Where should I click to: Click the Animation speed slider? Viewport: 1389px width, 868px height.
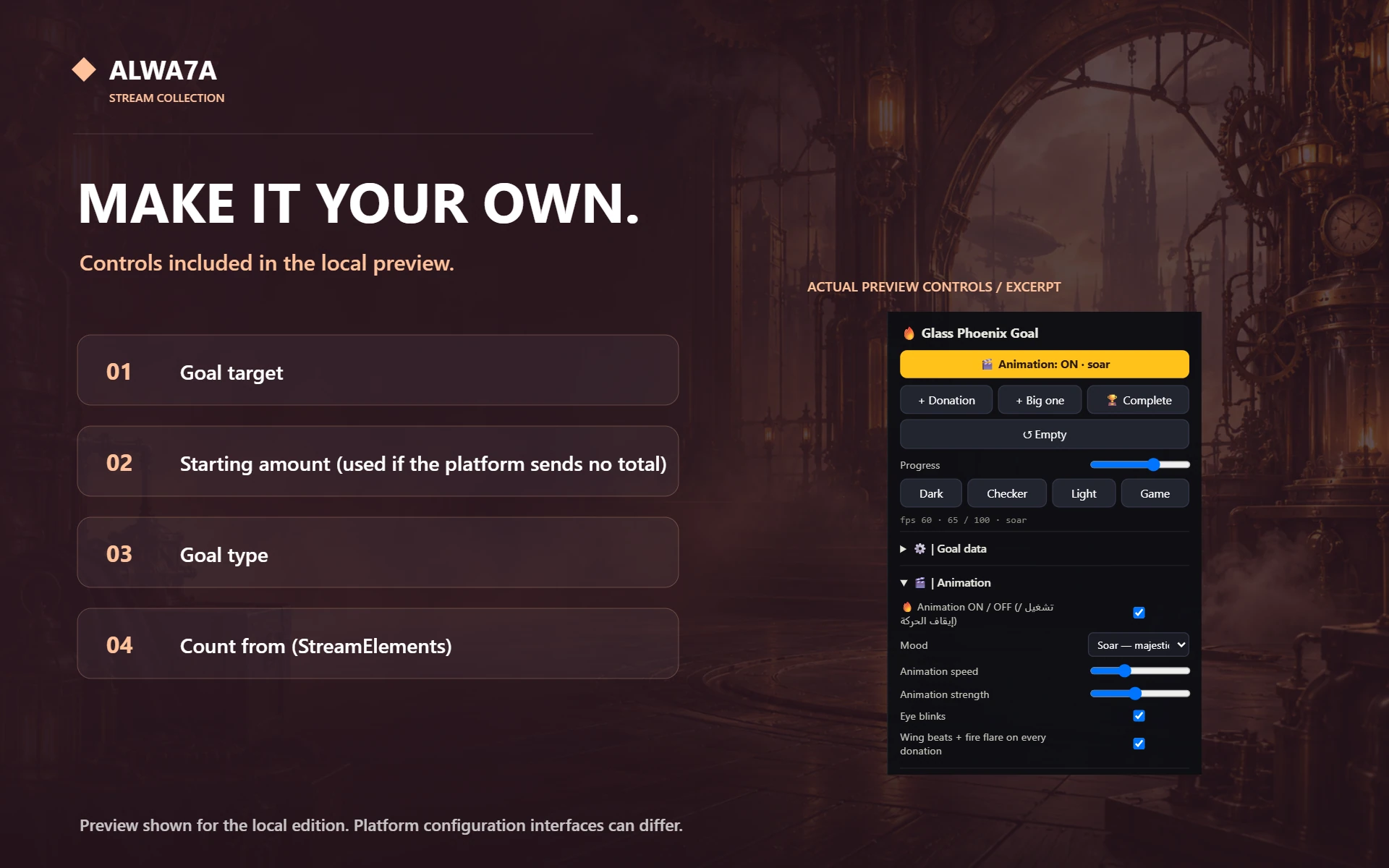coord(1139,671)
